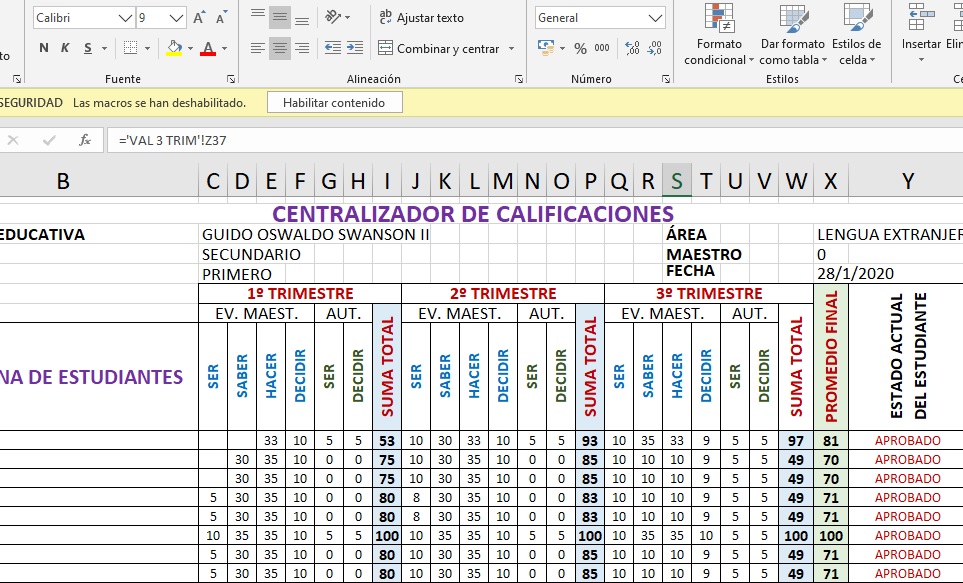Select the 28/1/2020 date cell

pos(856,273)
